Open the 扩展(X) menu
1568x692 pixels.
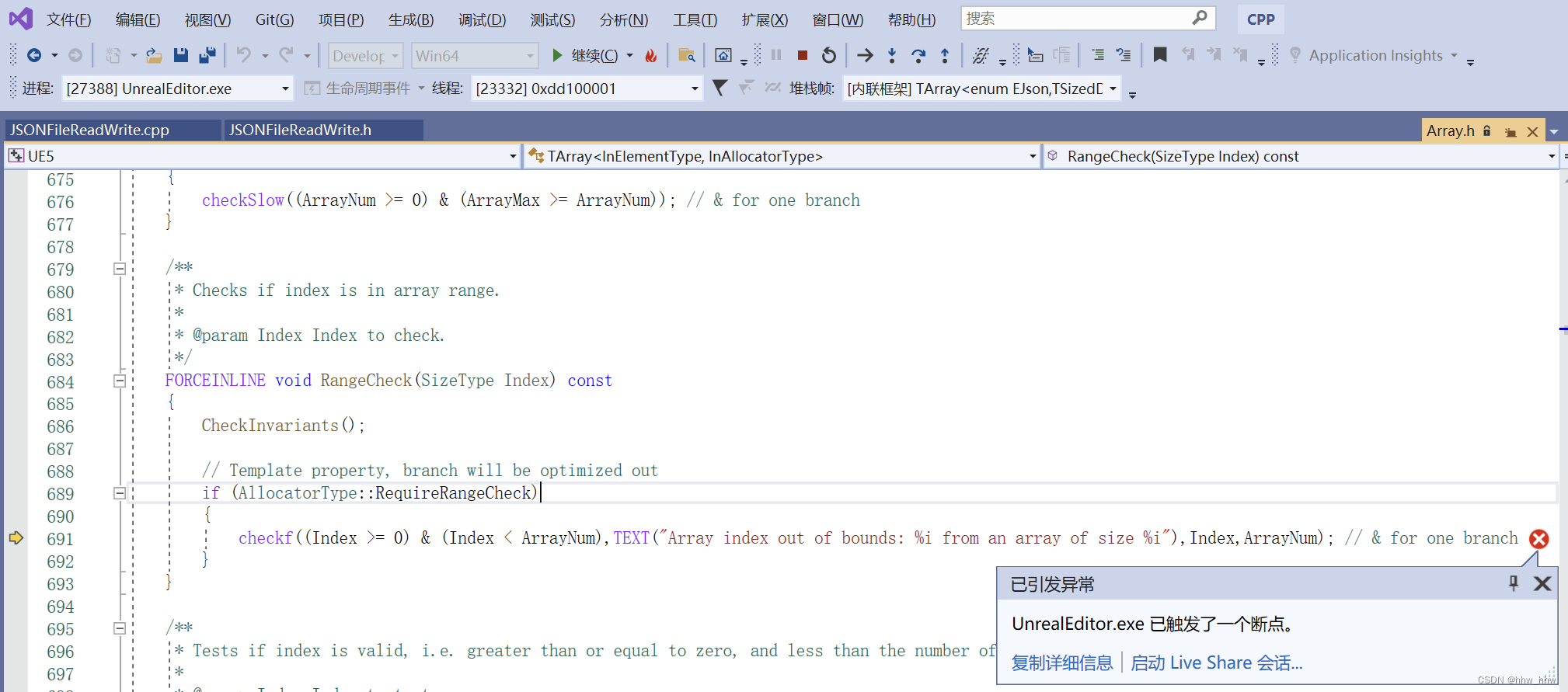coord(765,19)
